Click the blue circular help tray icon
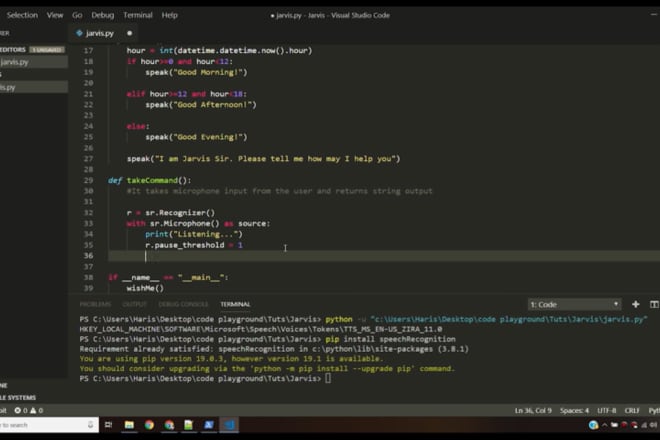Viewport: 660px width, 440px height. (x=593, y=425)
